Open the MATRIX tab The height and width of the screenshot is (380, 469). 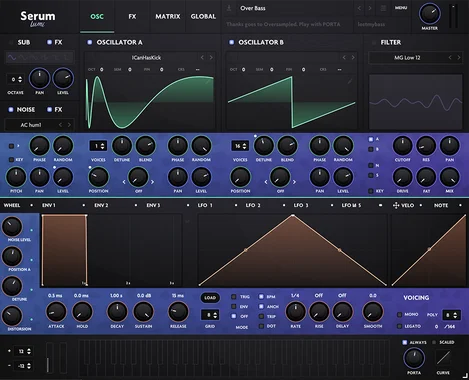(x=168, y=16)
